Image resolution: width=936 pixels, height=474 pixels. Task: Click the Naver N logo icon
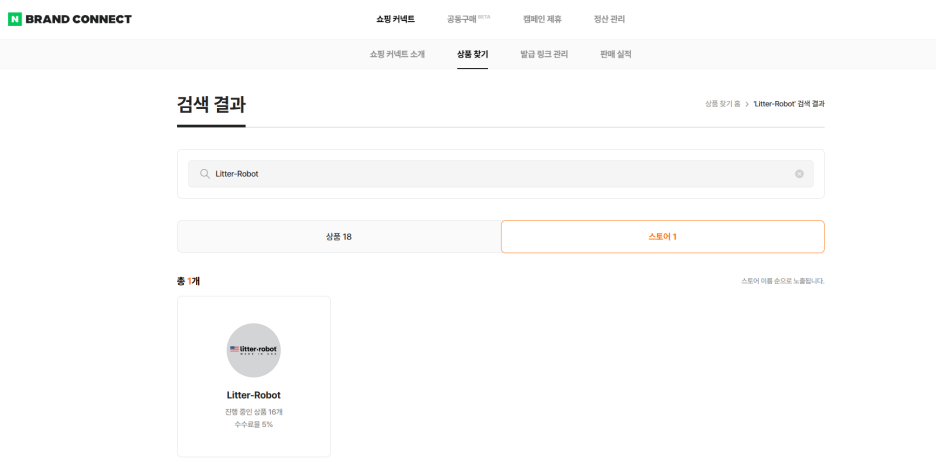[x=15, y=19]
